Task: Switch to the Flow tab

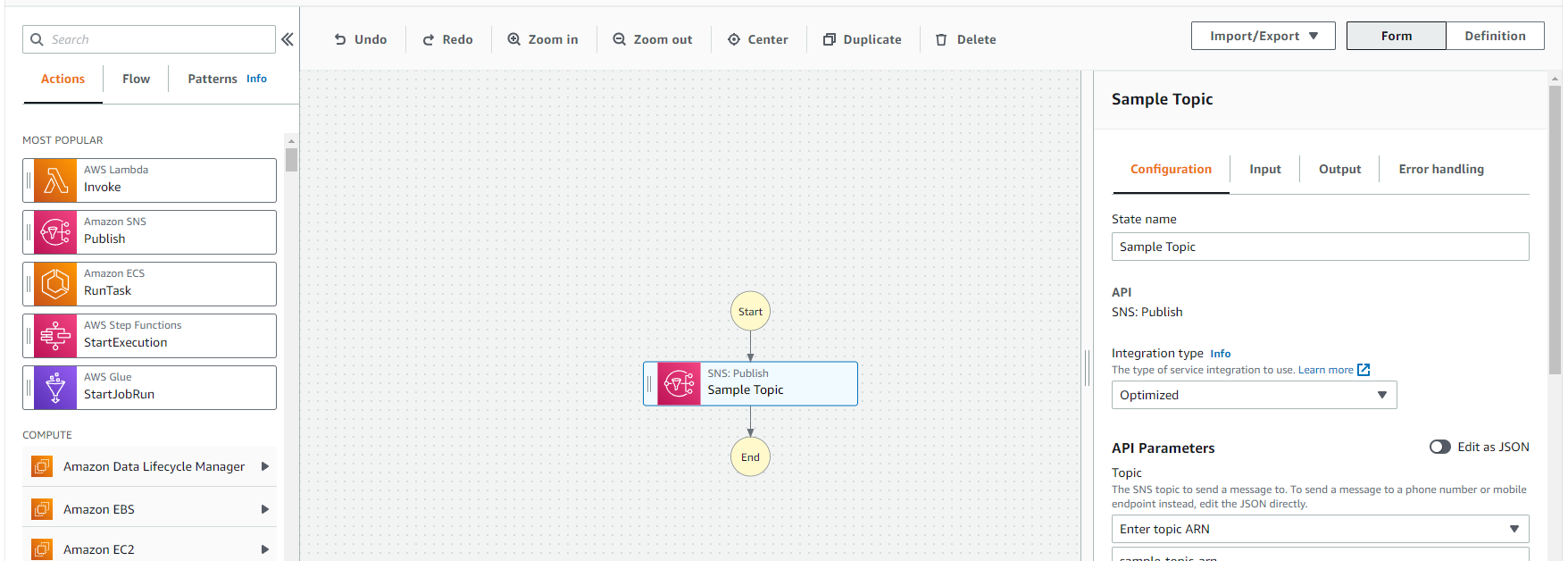Action: (x=136, y=79)
